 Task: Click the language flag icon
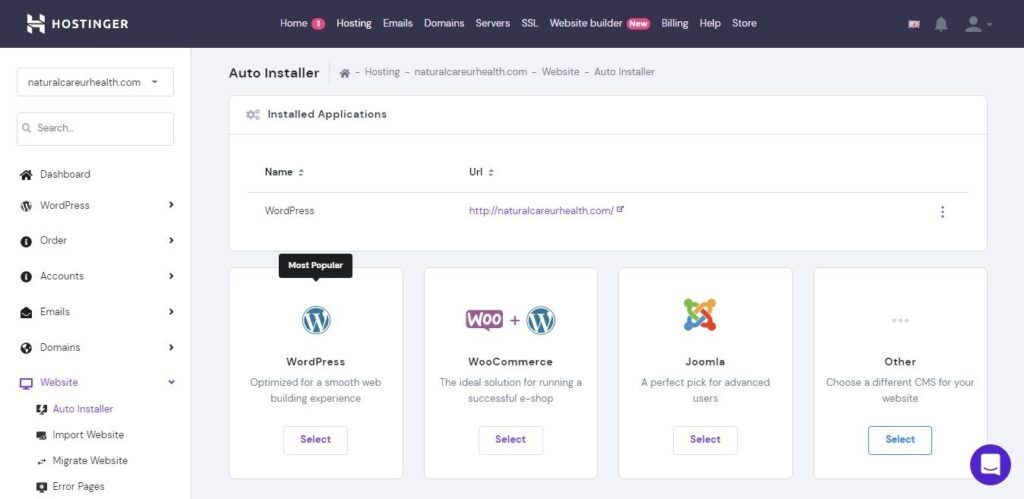coord(914,24)
